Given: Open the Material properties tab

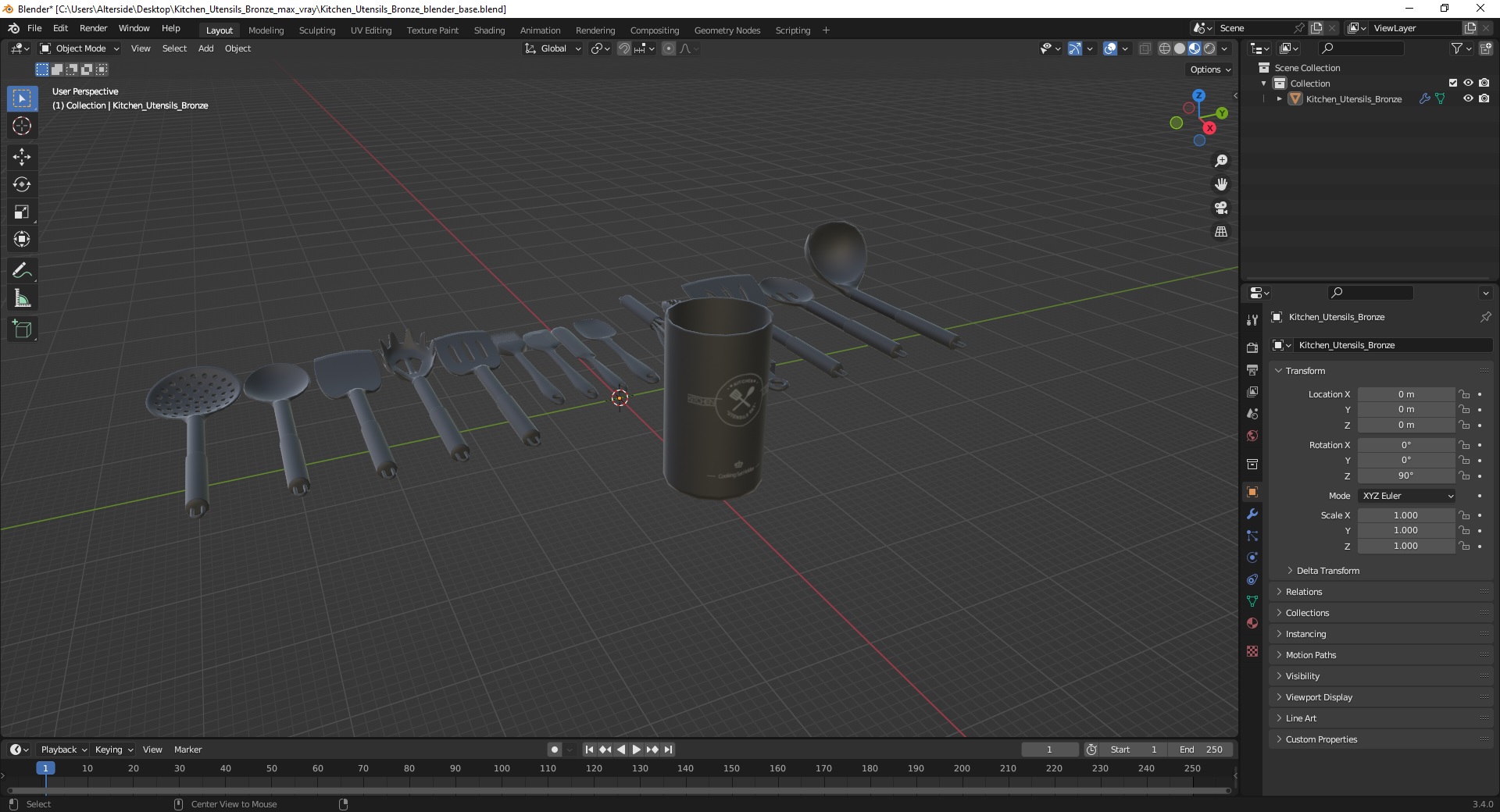Looking at the screenshot, I should 1252,623.
